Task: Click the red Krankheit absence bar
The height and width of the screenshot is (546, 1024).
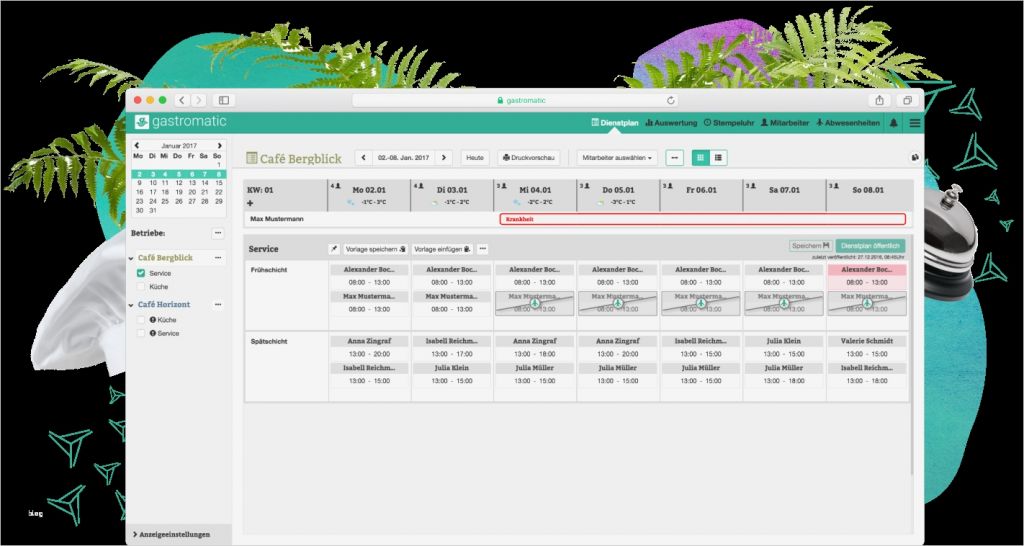Action: point(702,219)
